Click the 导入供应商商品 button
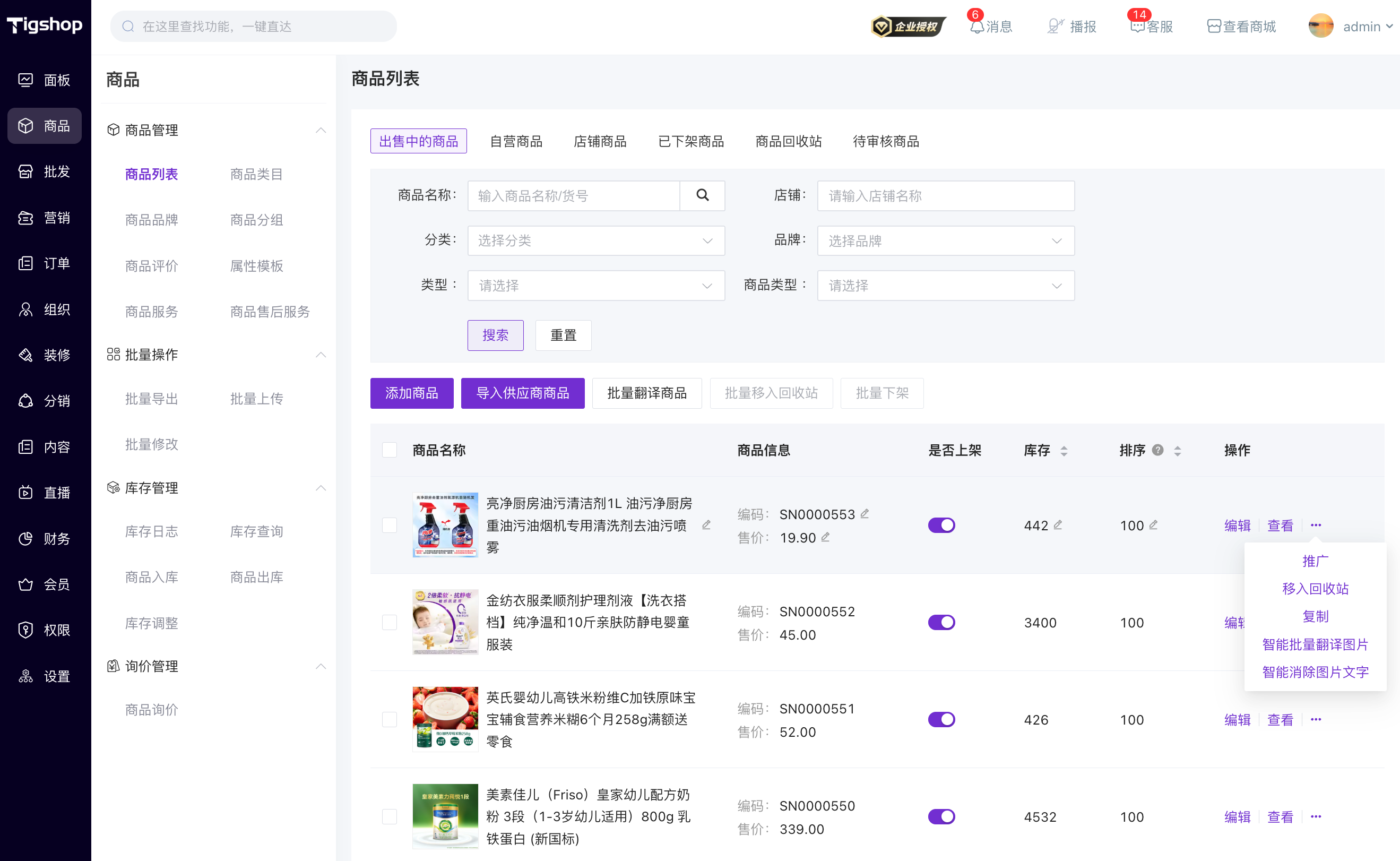Viewport: 1400px width, 861px height. pos(523,393)
